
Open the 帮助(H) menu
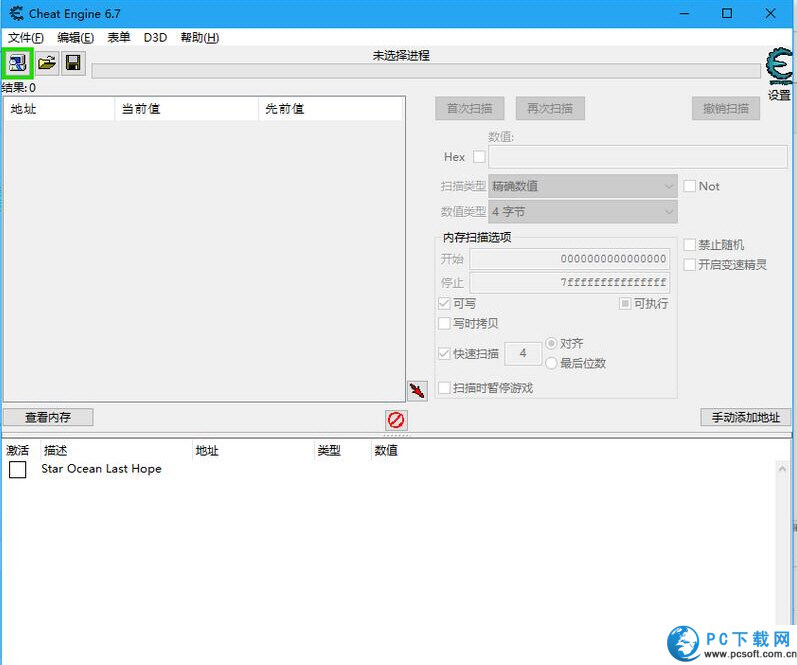[x=200, y=38]
